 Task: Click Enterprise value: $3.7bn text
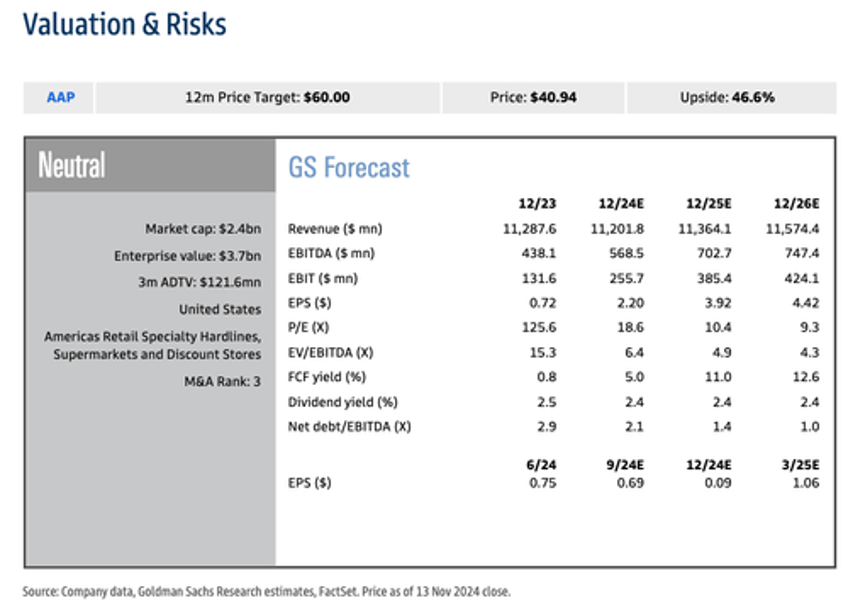187,256
